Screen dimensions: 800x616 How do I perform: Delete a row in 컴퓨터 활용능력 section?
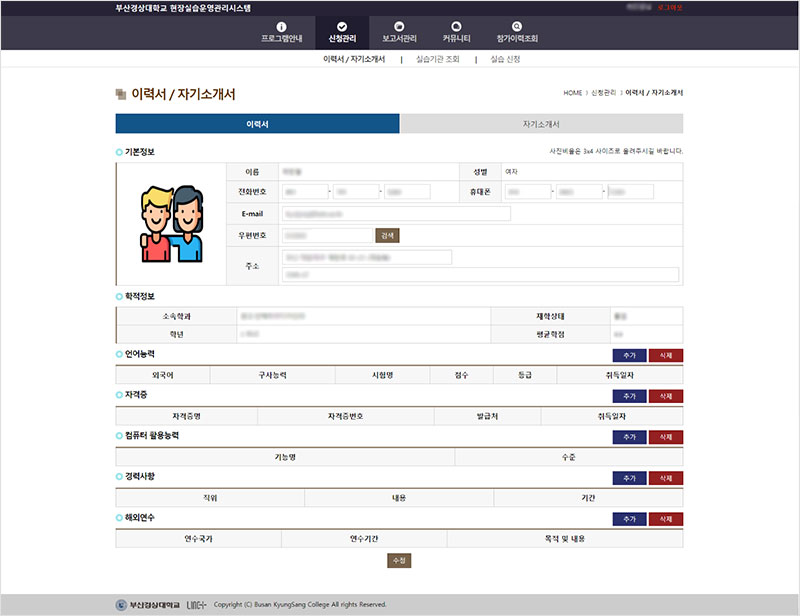tap(666, 437)
